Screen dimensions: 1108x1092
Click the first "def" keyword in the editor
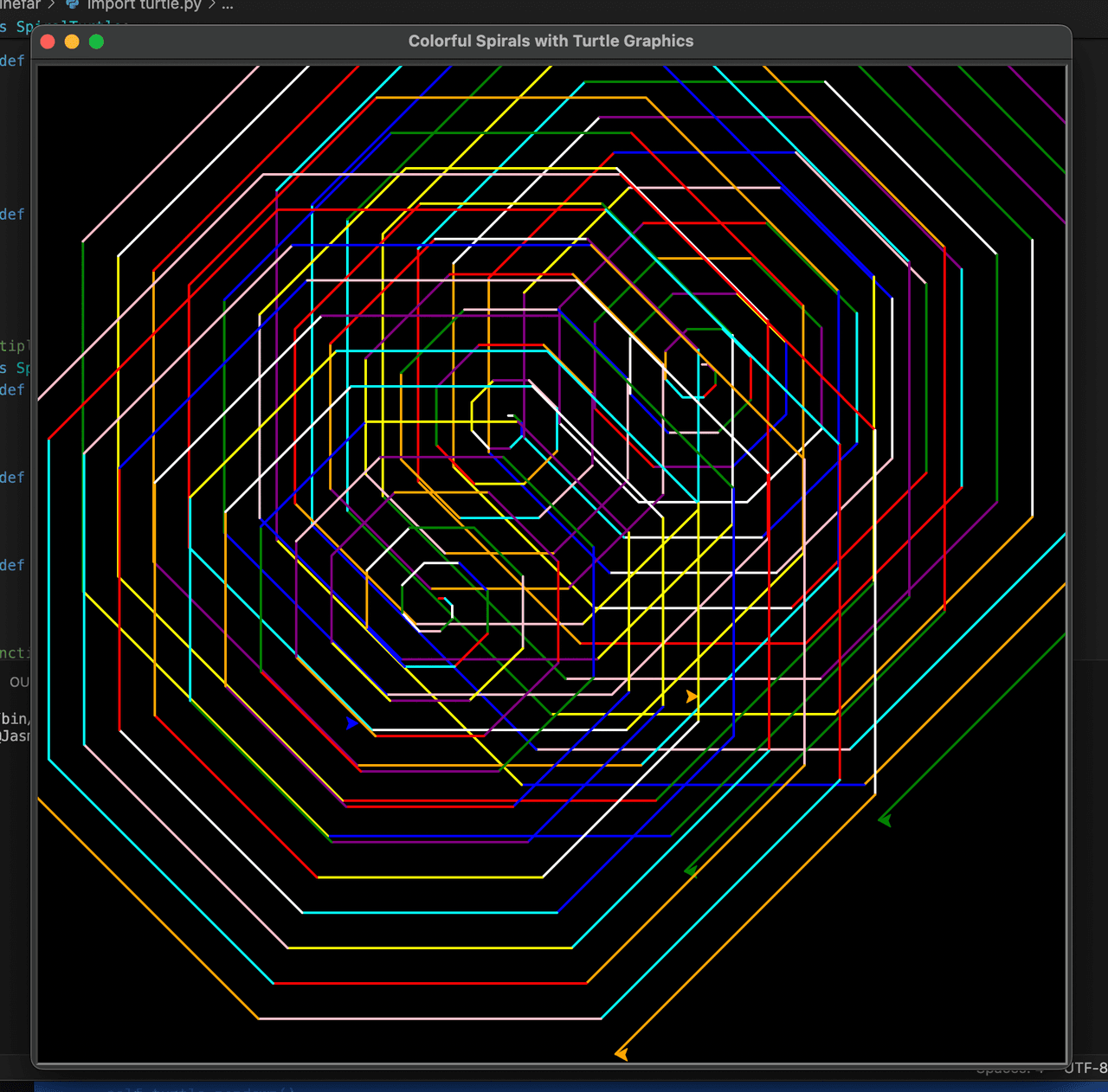[x=12, y=61]
